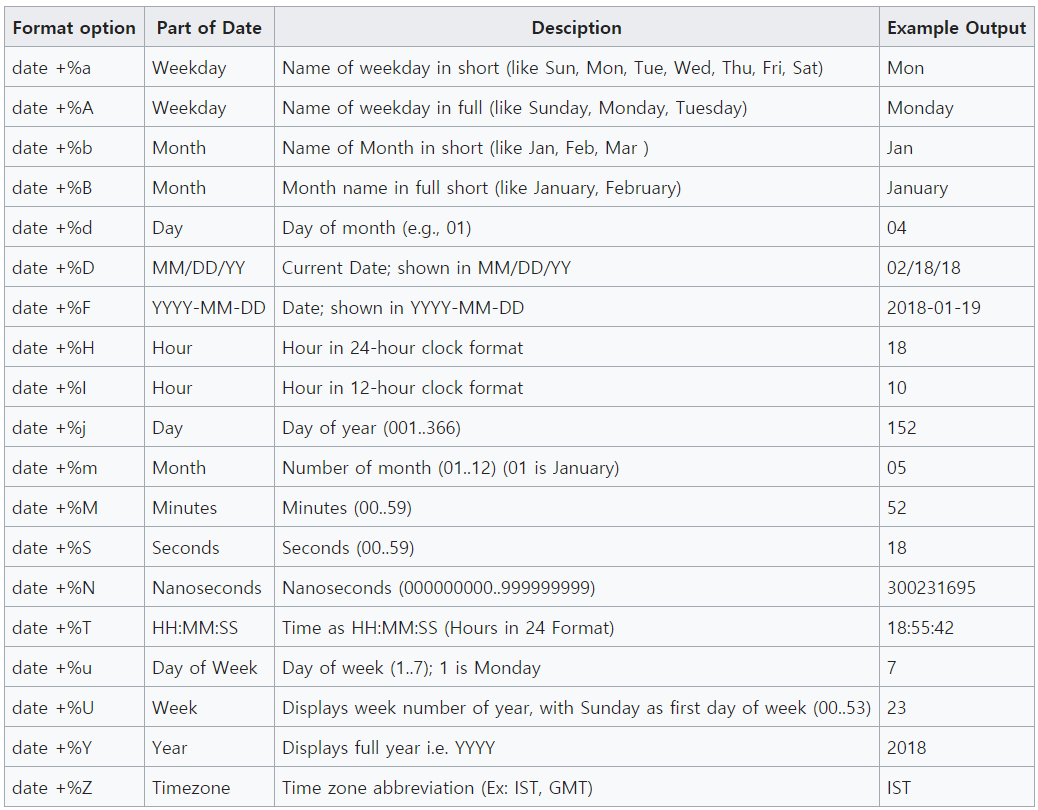Click description 'Day of year (001..366)'
This screenshot has height=810, width=1038.
tap(371, 428)
